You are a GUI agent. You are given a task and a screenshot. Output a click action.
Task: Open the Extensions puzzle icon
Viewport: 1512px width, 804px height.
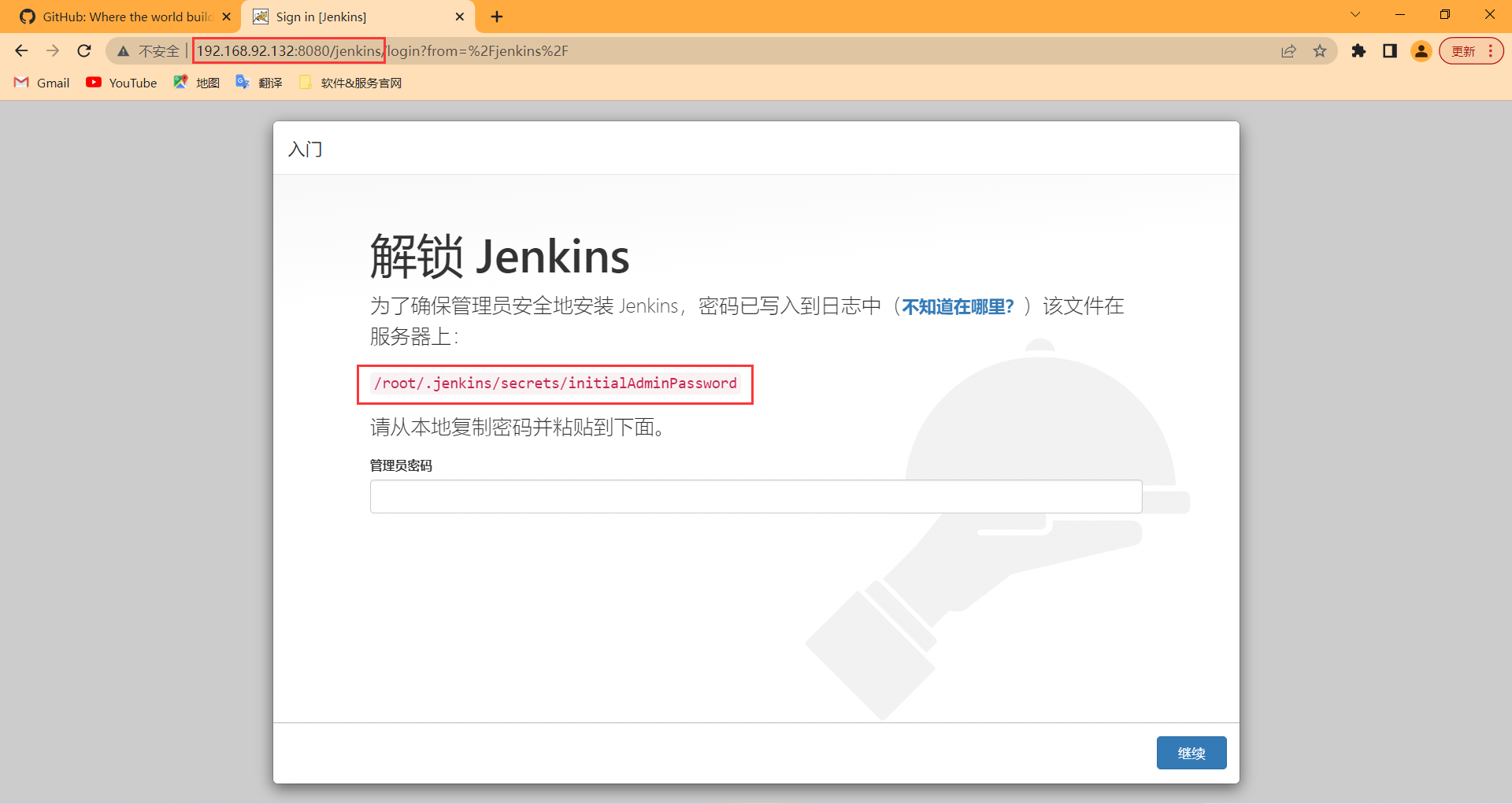[x=1358, y=51]
